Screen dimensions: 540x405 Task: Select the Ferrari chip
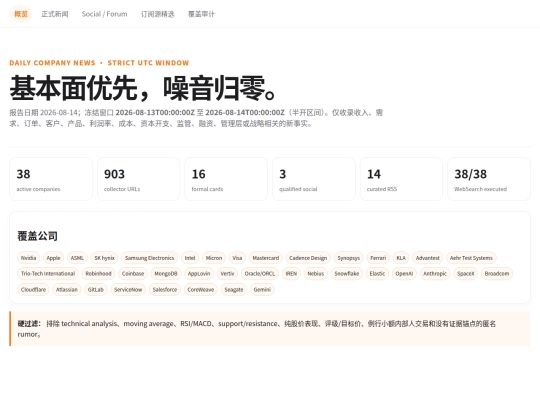coord(378,258)
